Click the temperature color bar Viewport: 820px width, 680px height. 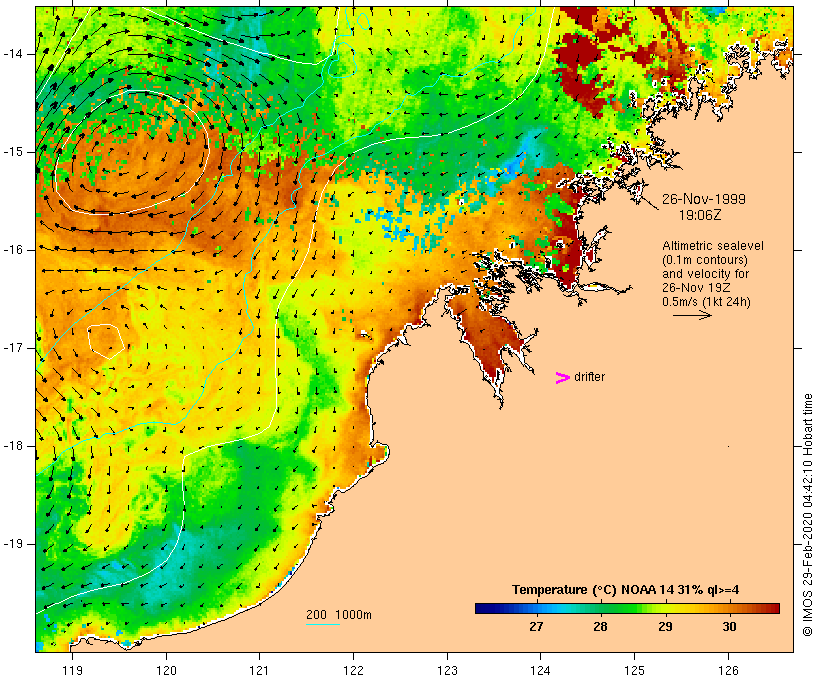tap(627, 608)
